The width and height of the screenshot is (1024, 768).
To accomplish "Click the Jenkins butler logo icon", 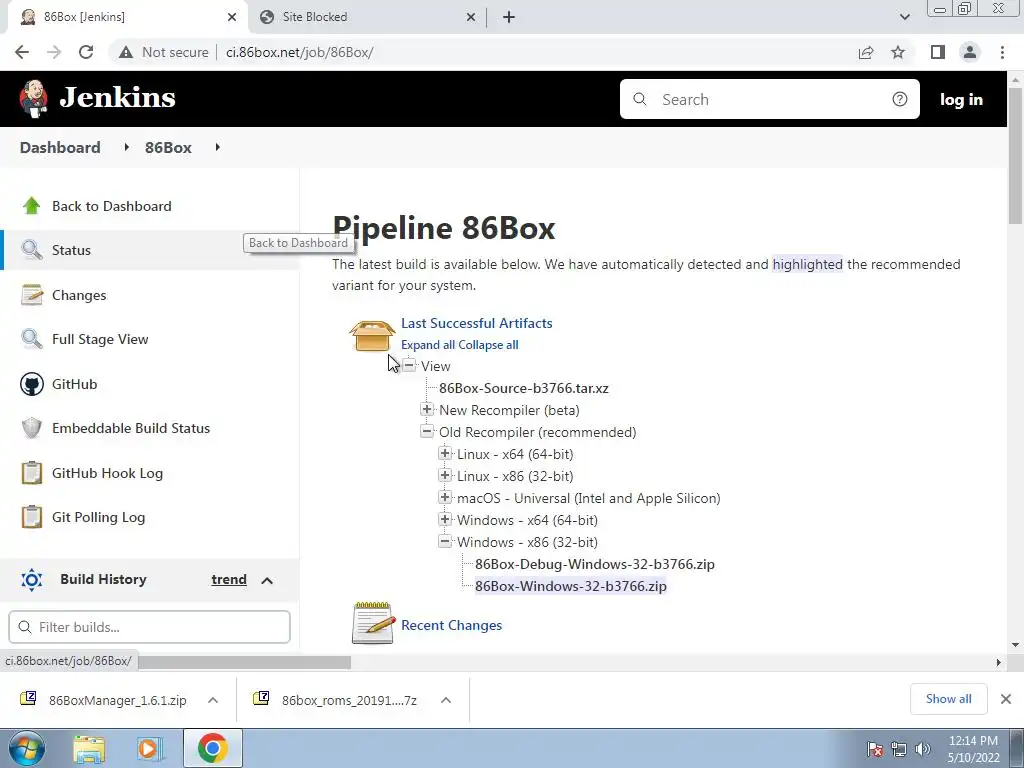I will [33, 99].
